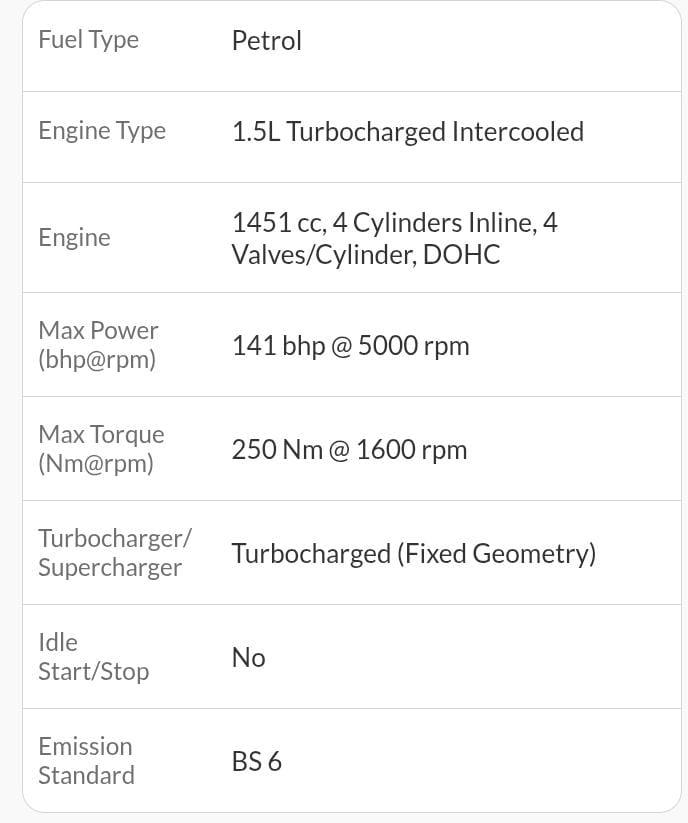The height and width of the screenshot is (823, 688).
Task: Click the 1600 rpm text
Action: (x=411, y=450)
